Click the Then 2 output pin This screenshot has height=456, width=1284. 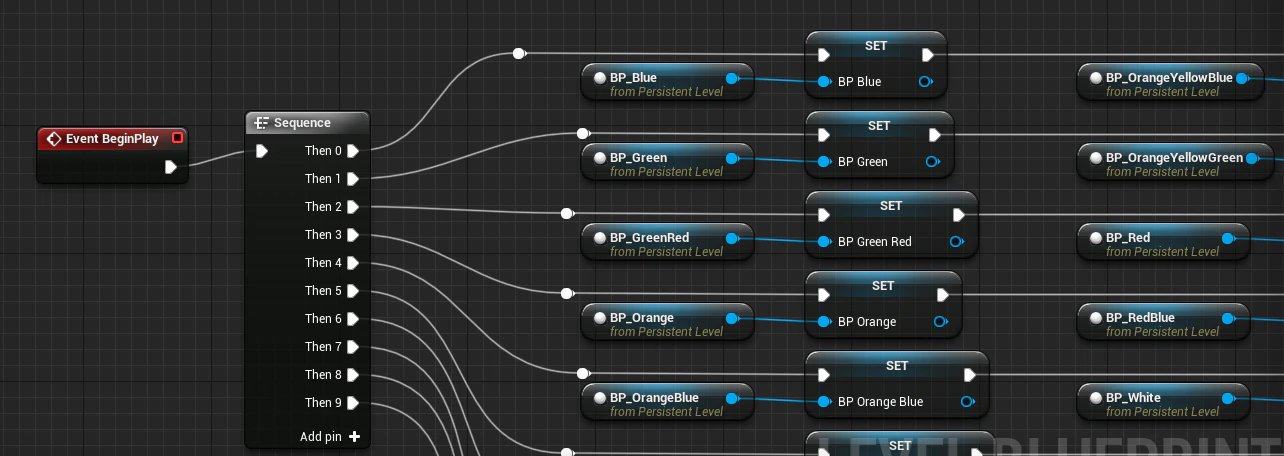pos(353,207)
